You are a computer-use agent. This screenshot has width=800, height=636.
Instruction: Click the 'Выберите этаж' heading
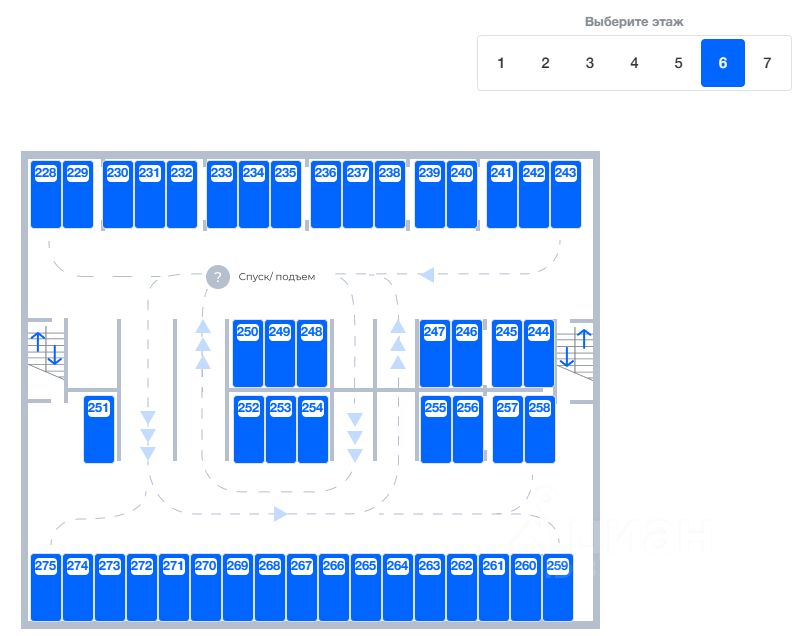click(634, 22)
